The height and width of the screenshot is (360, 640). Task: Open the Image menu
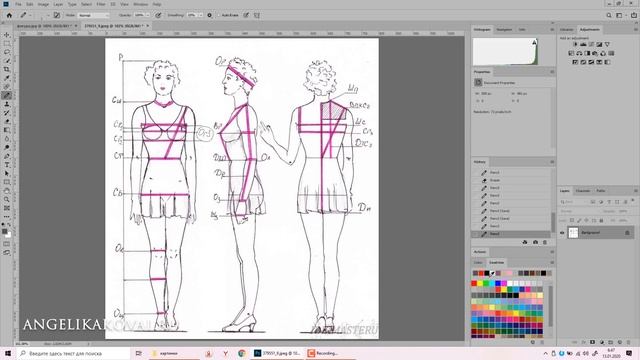43,4
